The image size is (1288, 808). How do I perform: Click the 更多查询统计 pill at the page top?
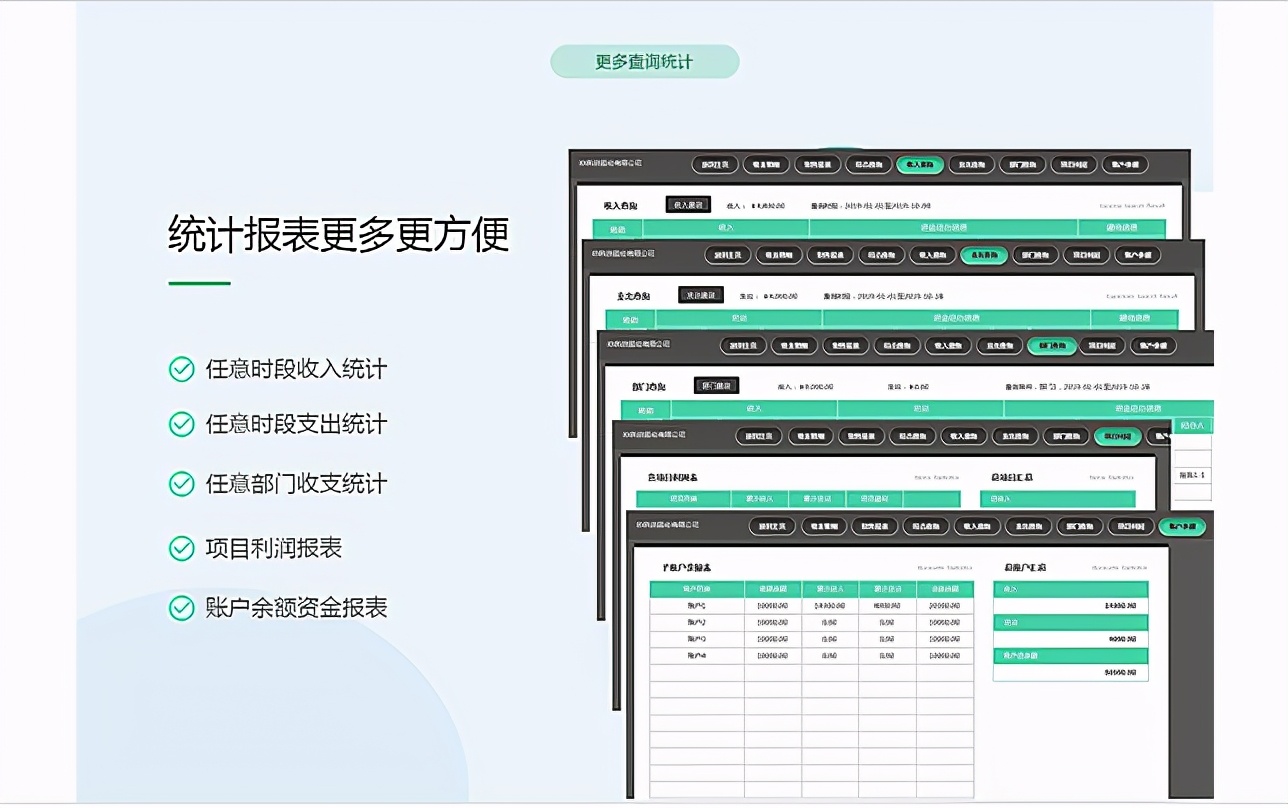click(x=644, y=61)
